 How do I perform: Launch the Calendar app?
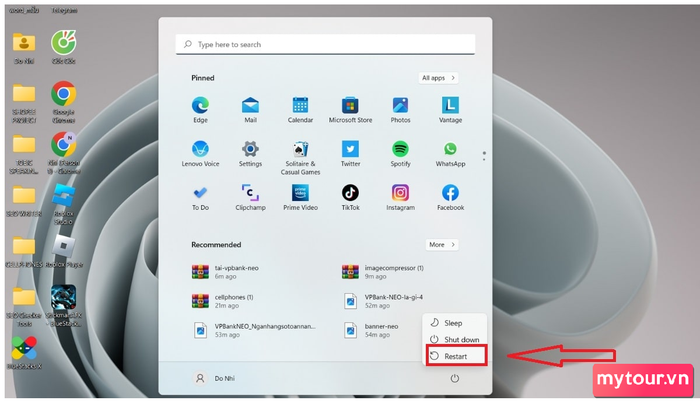point(300,109)
